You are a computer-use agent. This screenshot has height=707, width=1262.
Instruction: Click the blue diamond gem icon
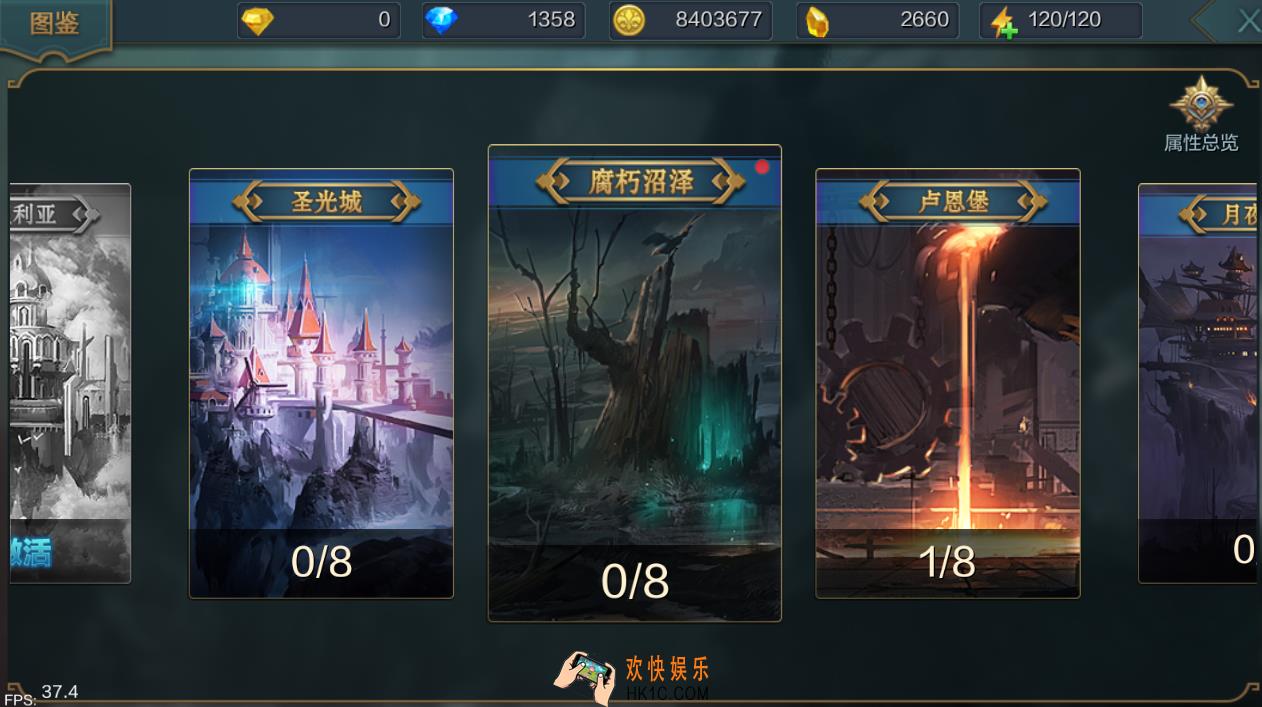[440, 20]
